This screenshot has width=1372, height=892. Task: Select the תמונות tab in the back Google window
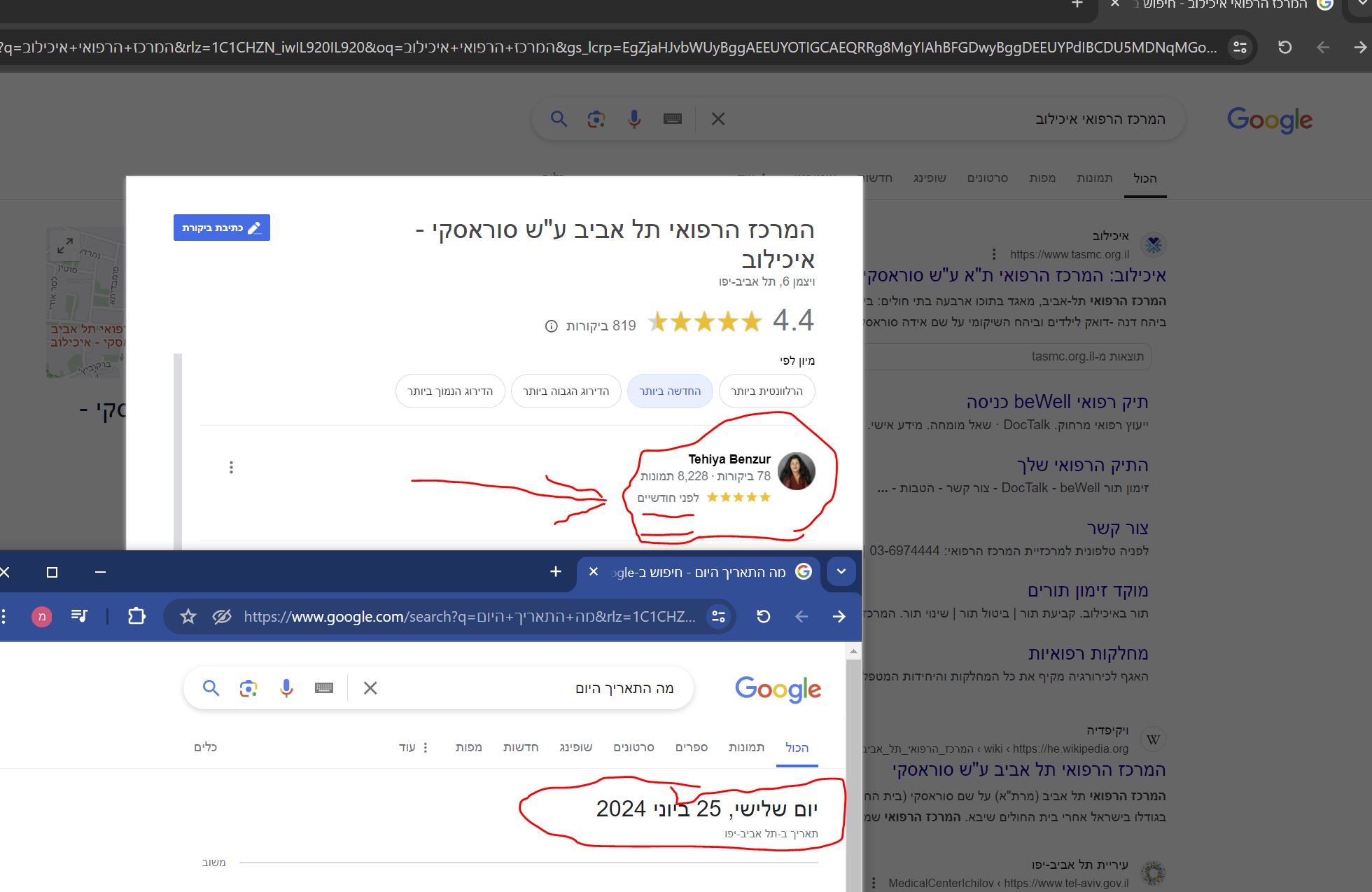pyautogui.click(x=1095, y=178)
